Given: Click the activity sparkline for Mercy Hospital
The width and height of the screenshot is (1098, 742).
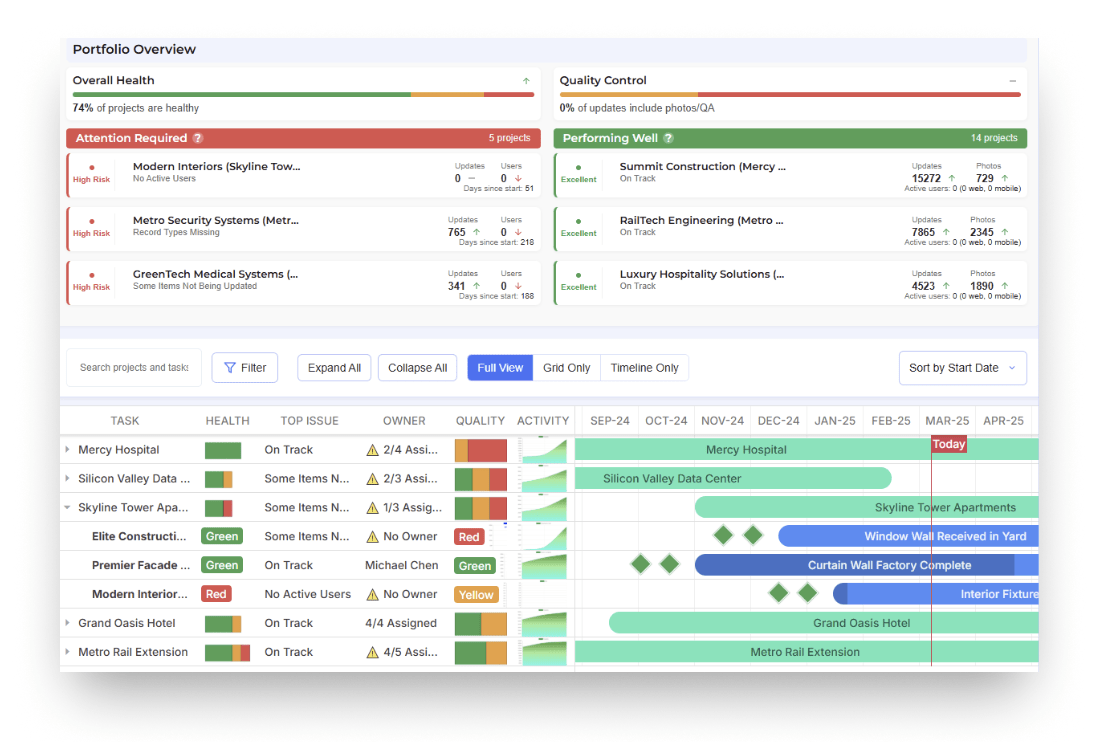Looking at the screenshot, I should (x=543, y=450).
